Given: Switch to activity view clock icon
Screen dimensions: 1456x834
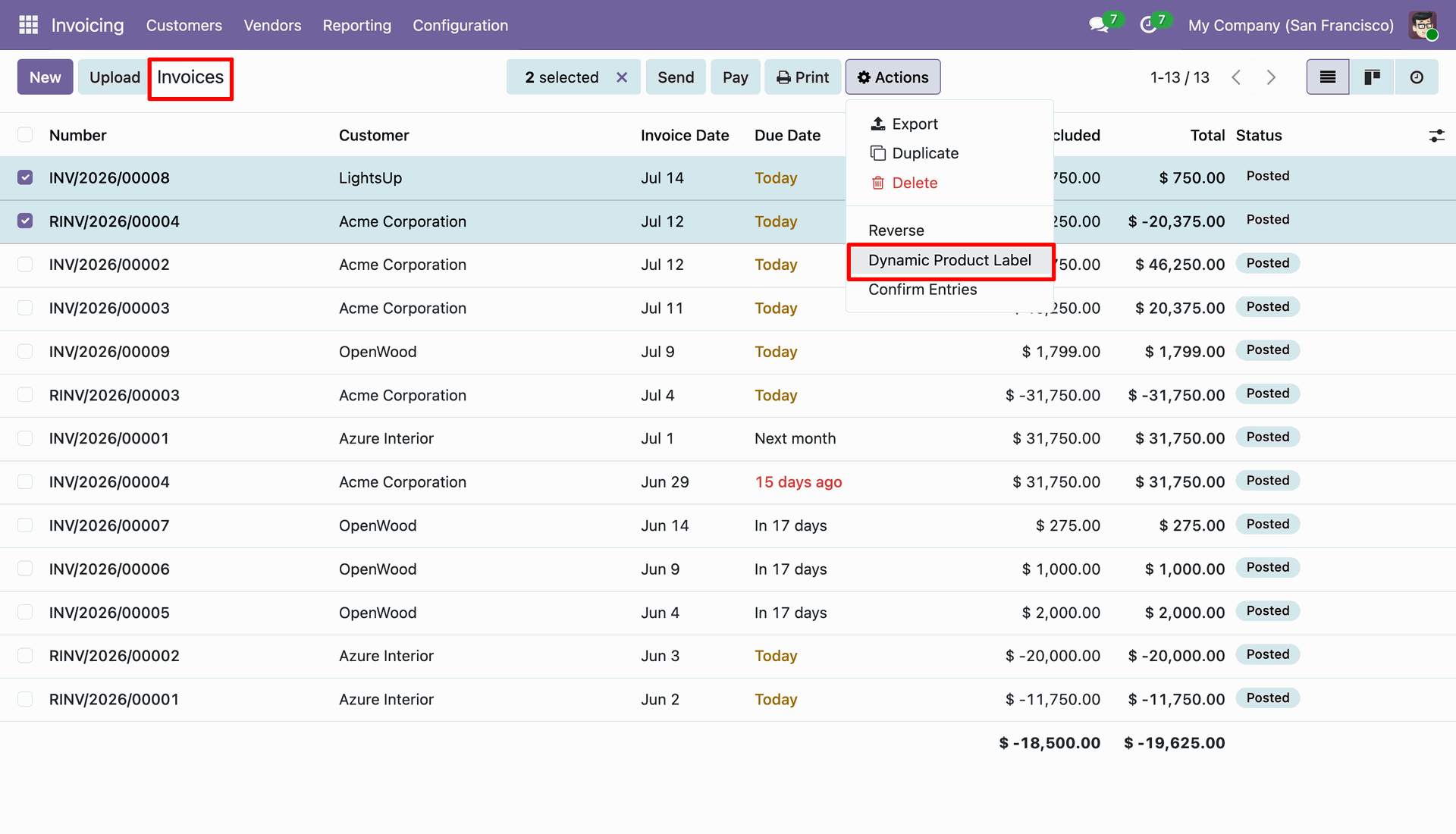Looking at the screenshot, I should click(1417, 77).
